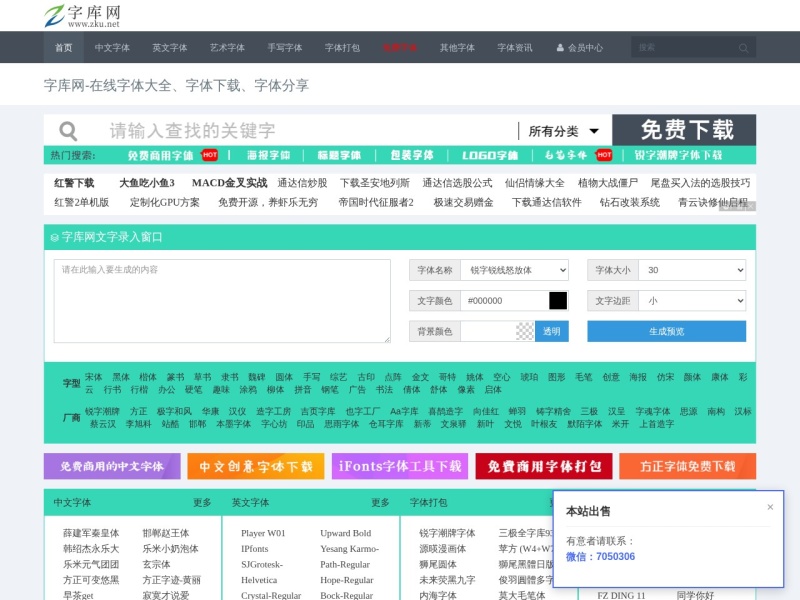Click the black text color swatch
800x600 pixels.
click(558, 301)
